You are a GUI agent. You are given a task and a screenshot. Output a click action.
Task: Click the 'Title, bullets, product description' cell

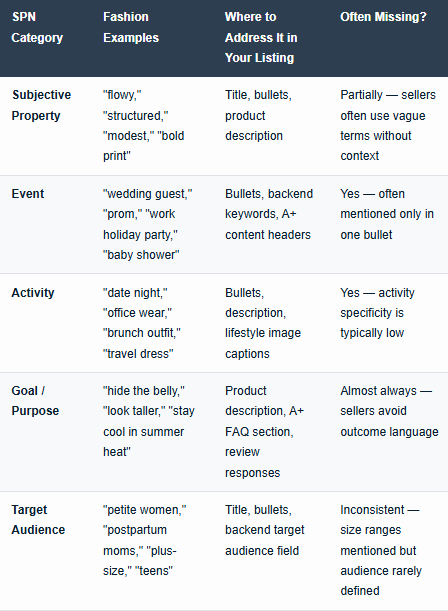[258, 116]
